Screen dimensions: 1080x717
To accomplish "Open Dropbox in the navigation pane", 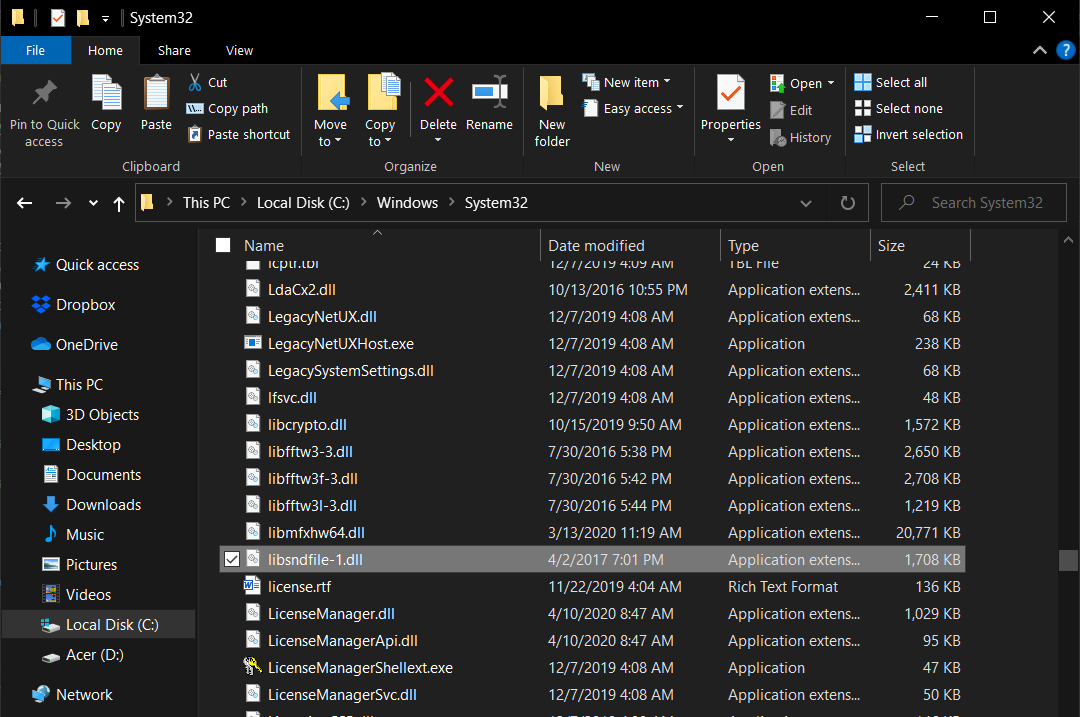I will point(74,304).
